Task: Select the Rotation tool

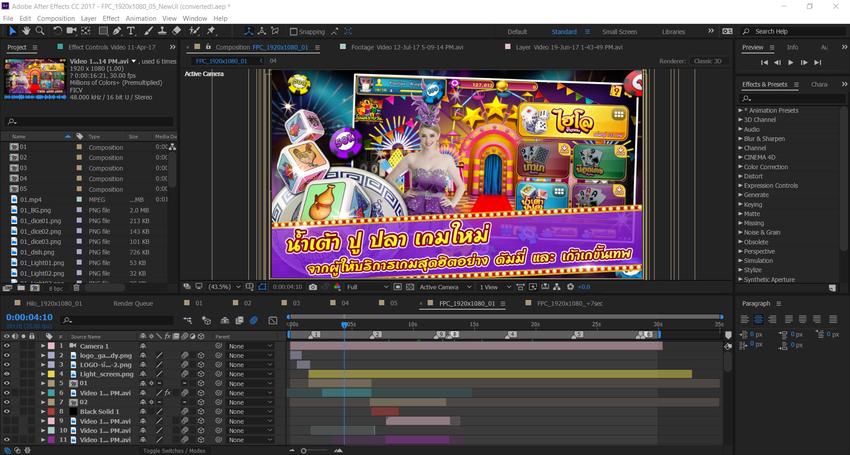Action: point(57,31)
